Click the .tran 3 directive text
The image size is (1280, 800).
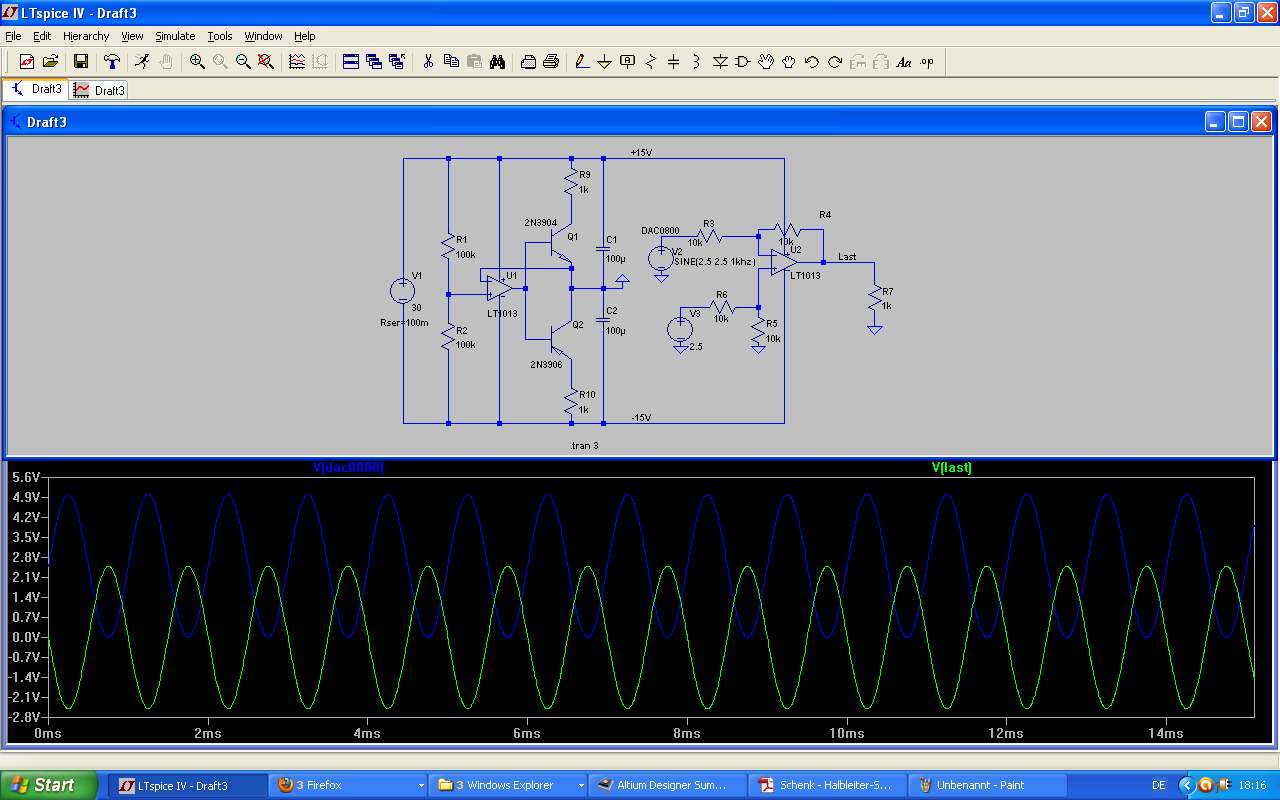coord(584,445)
